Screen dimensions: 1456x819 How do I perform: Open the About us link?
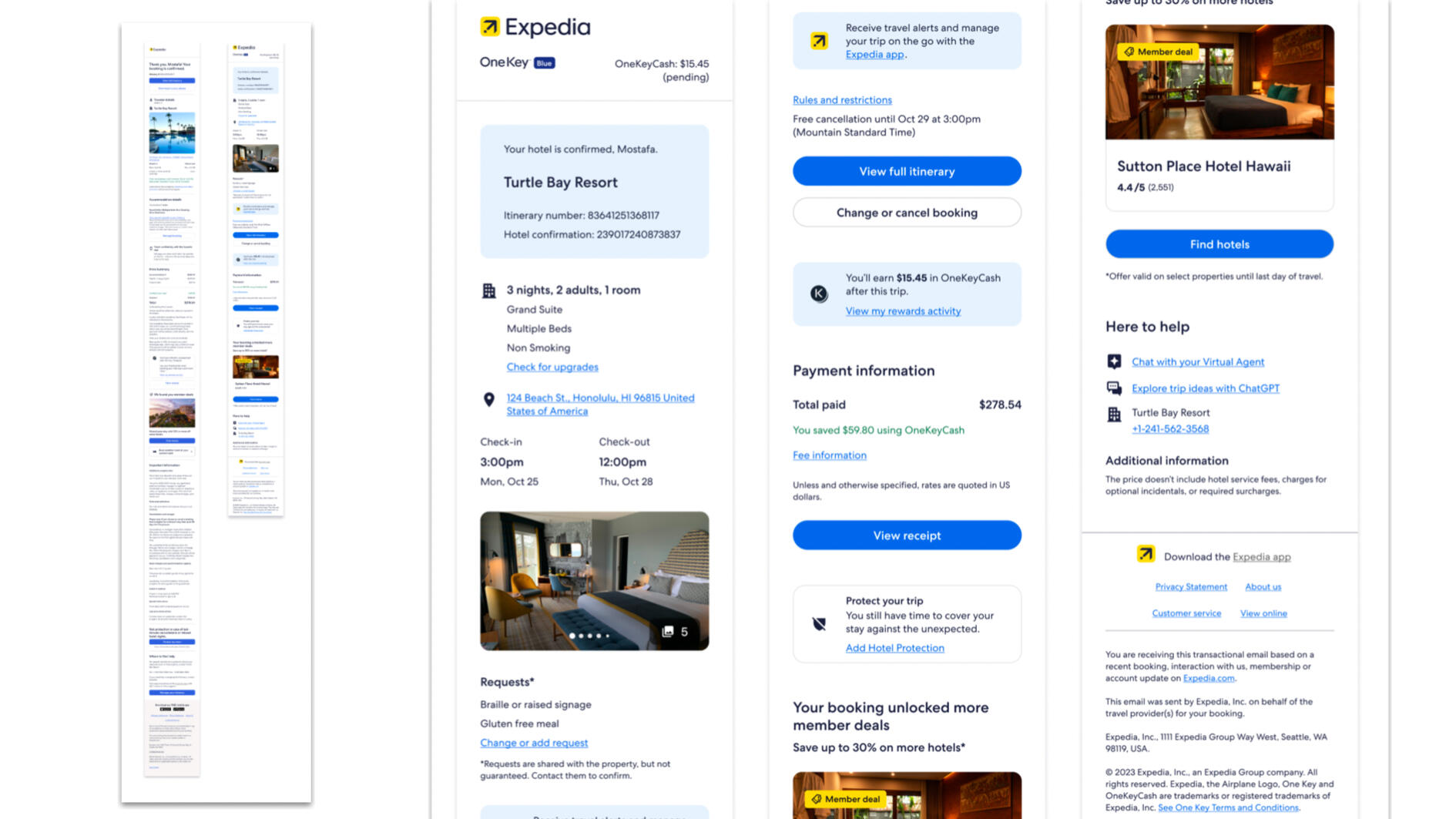(x=1263, y=587)
